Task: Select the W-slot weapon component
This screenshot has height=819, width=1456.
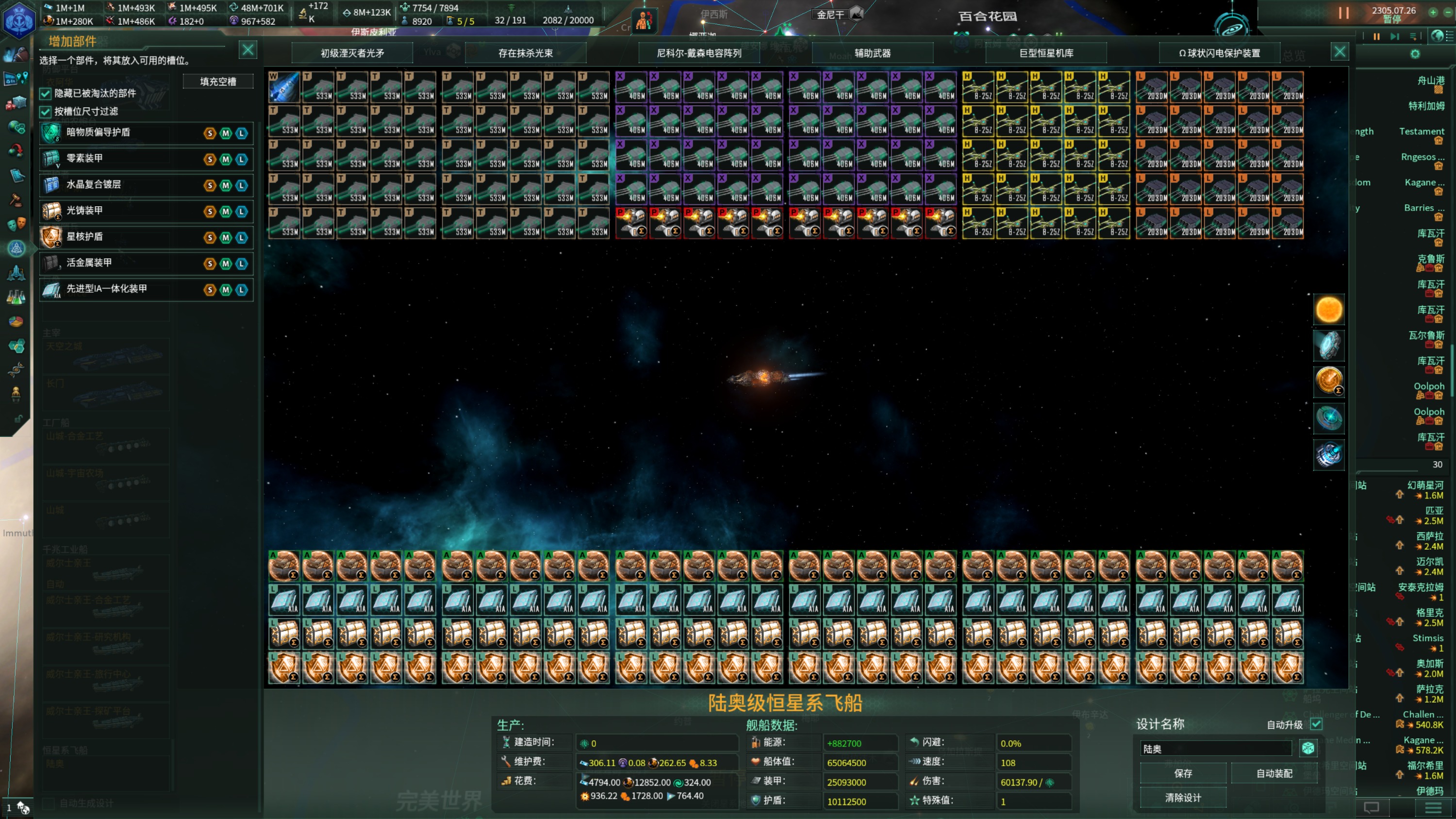Action: point(284,87)
